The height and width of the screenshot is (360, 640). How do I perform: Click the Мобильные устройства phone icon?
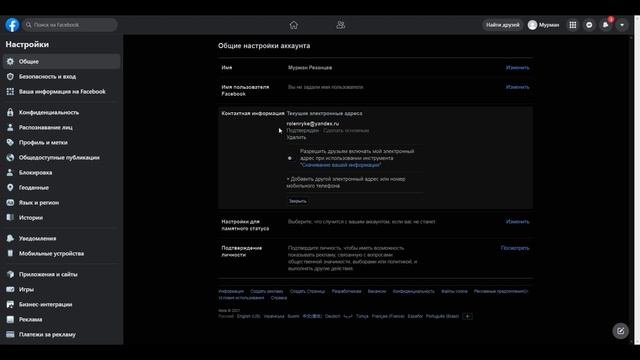(10, 253)
